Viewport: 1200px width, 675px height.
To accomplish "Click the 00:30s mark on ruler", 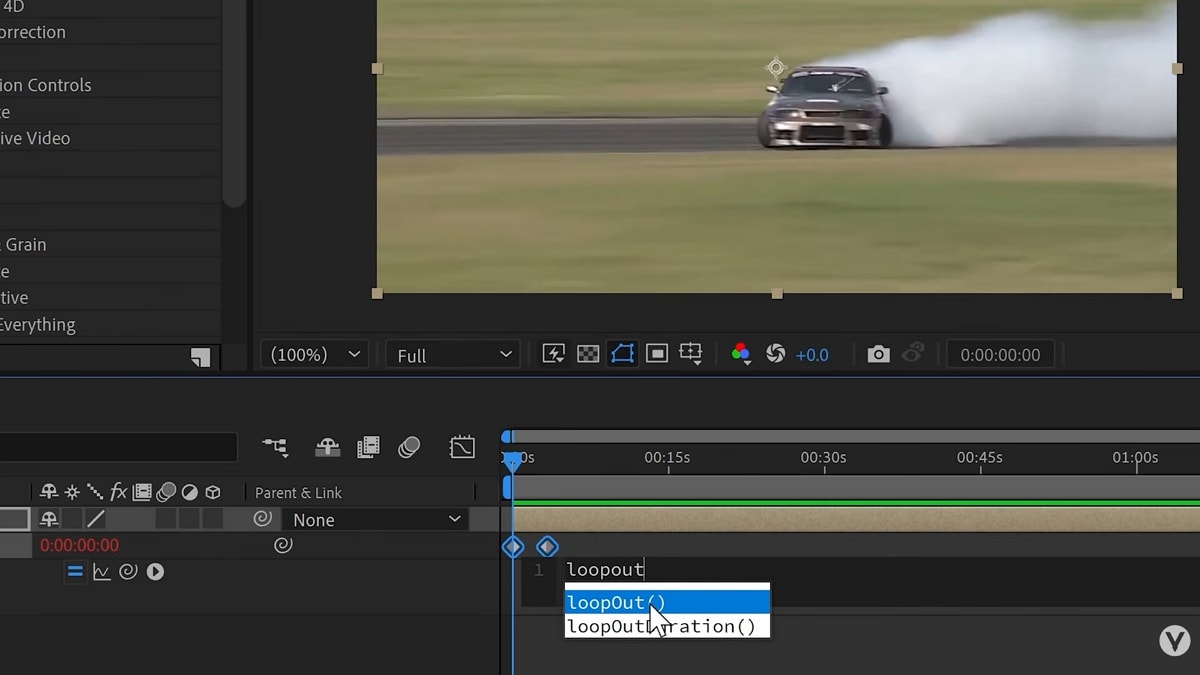I will pyautogui.click(x=823, y=457).
